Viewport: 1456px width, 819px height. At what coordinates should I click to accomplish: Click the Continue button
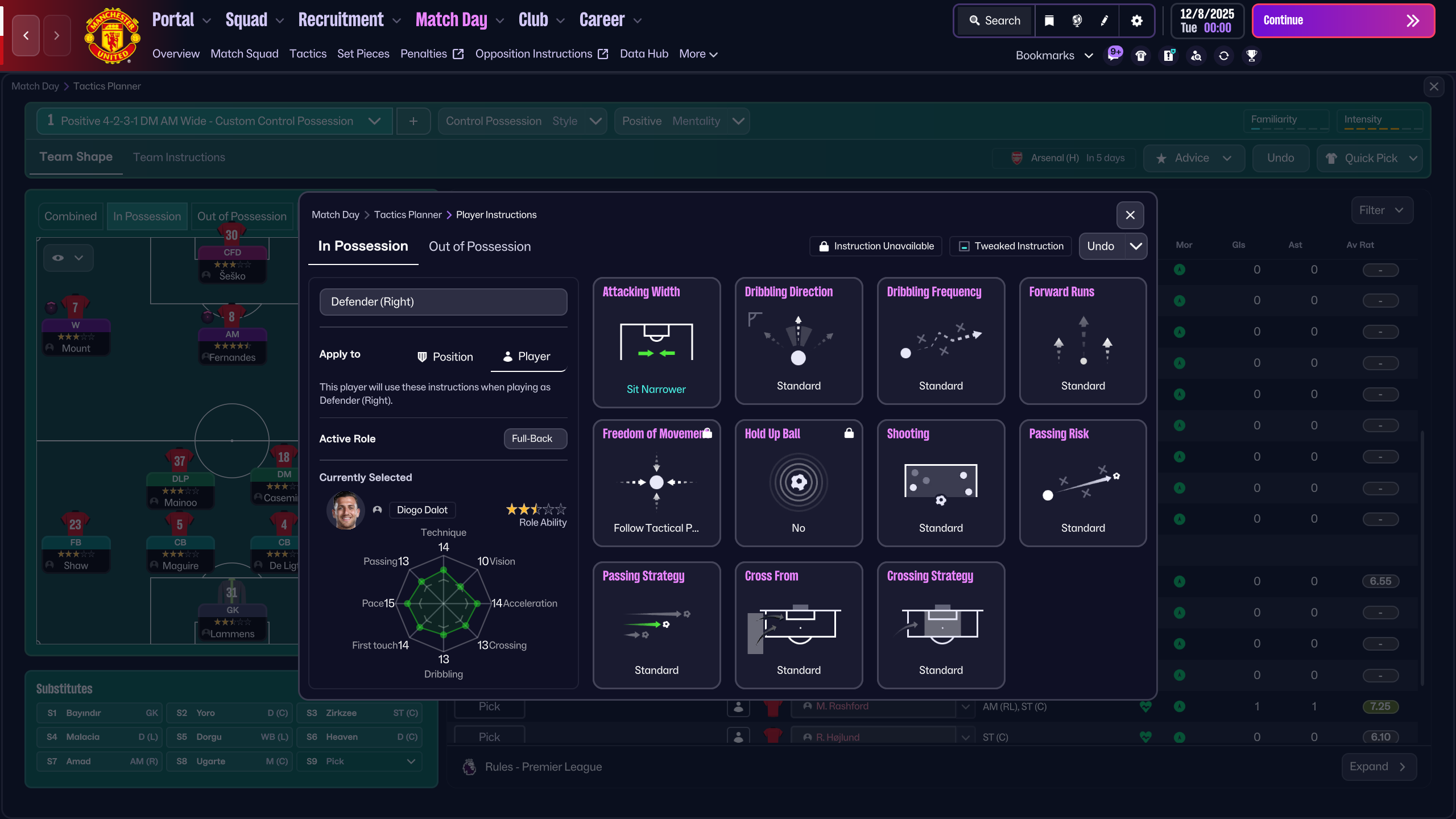coord(1343,21)
